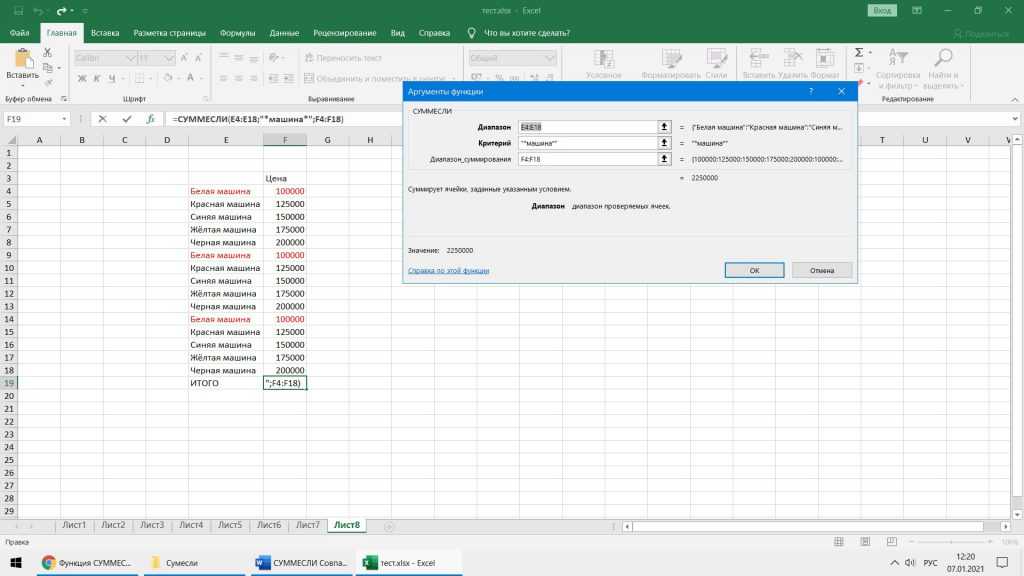Click range-select icon beside Диапазон_суммирования field

point(664,159)
